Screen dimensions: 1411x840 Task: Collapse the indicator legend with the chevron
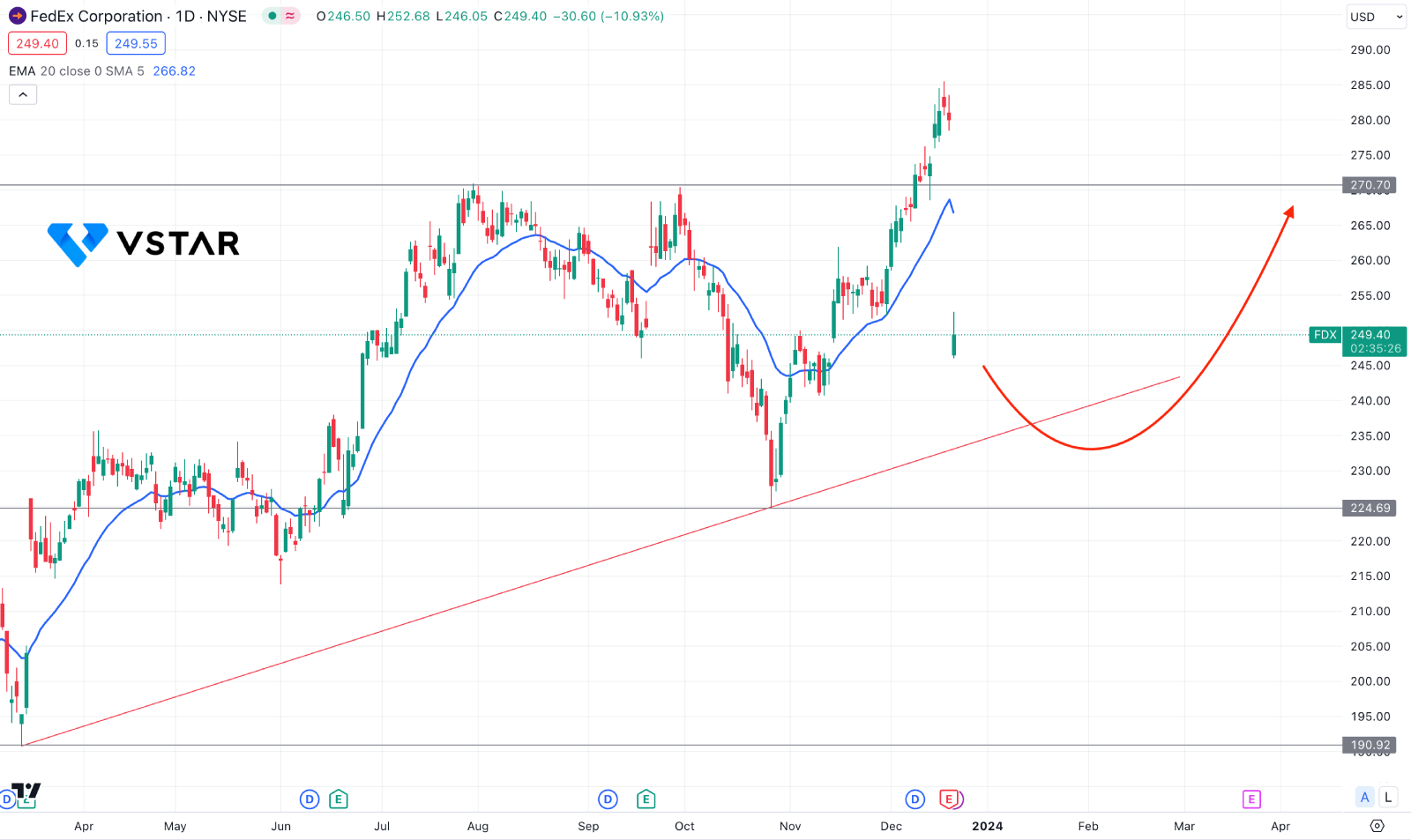(x=23, y=94)
